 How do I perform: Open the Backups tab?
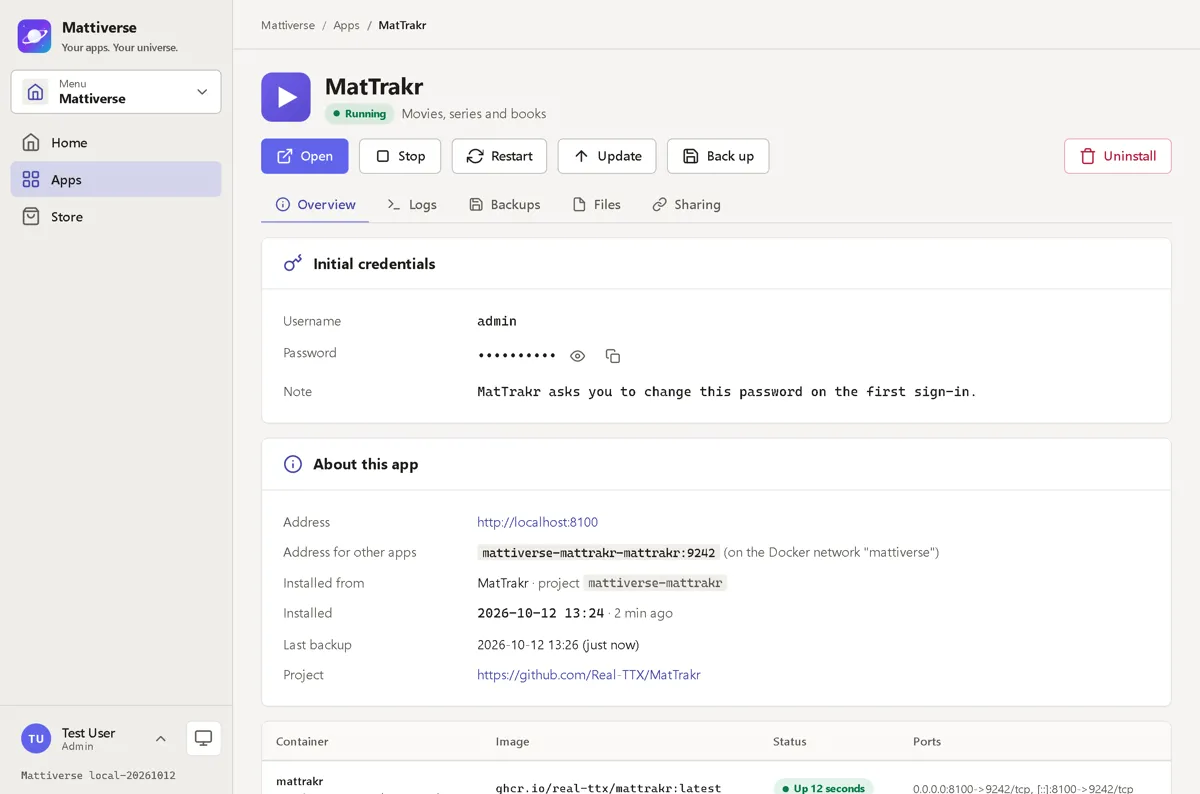pyautogui.click(x=504, y=205)
